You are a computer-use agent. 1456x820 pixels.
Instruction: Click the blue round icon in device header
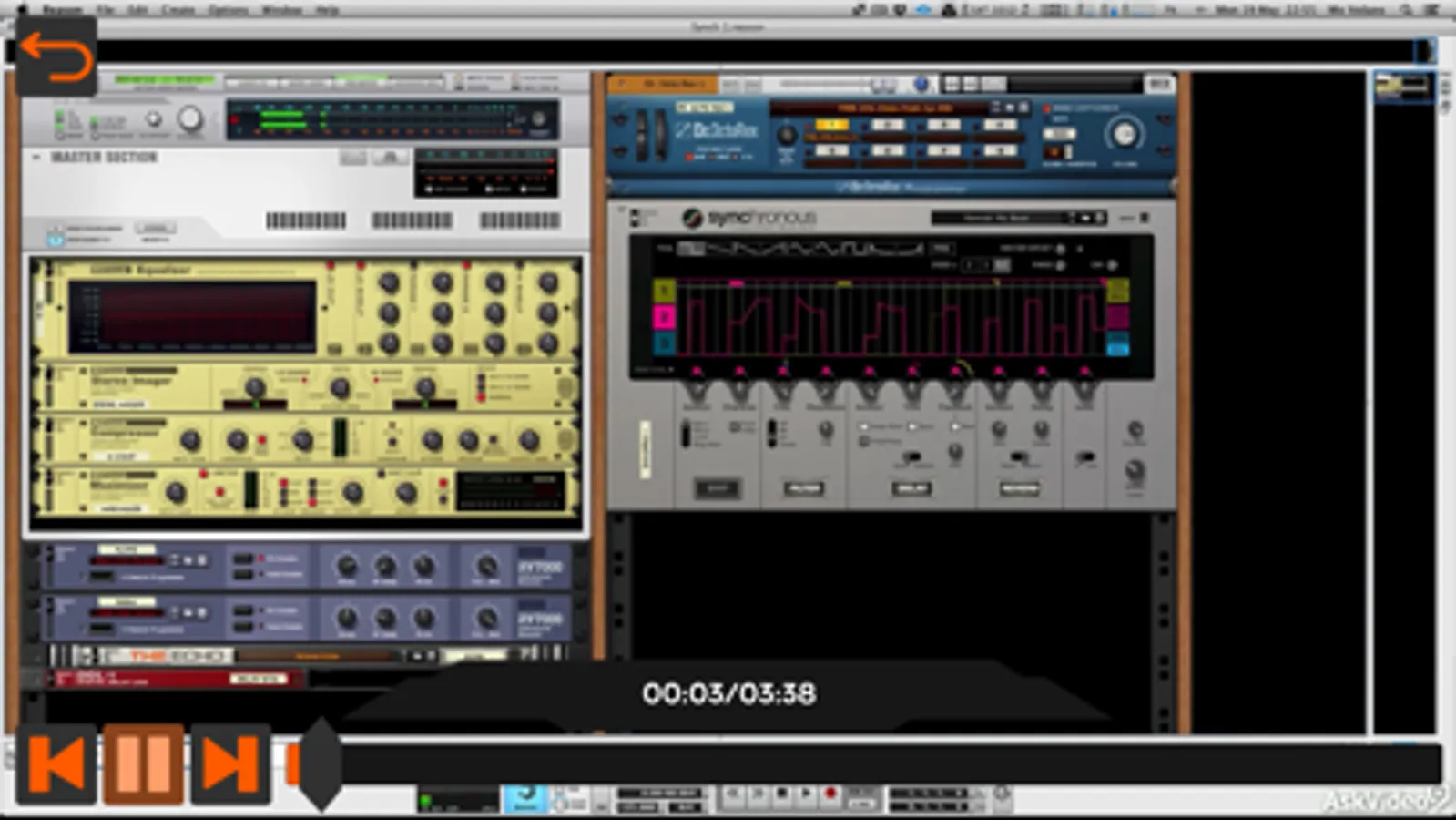coord(921,85)
